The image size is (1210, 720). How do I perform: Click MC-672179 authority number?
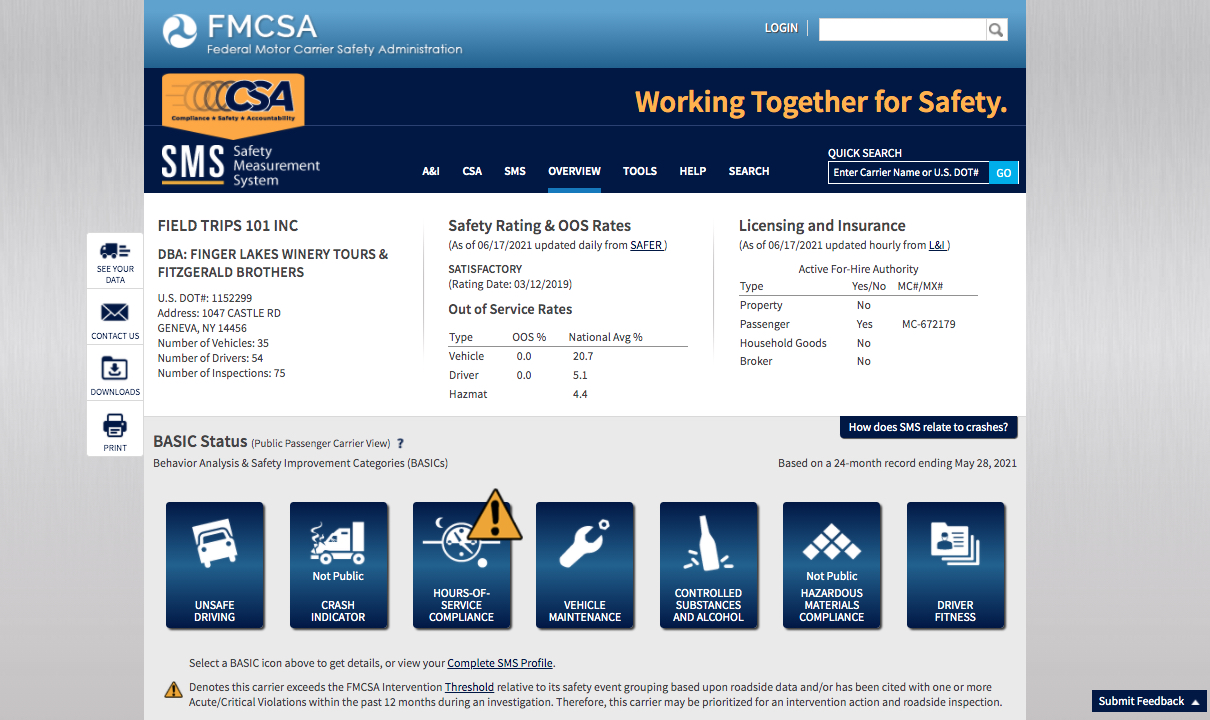coord(928,324)
